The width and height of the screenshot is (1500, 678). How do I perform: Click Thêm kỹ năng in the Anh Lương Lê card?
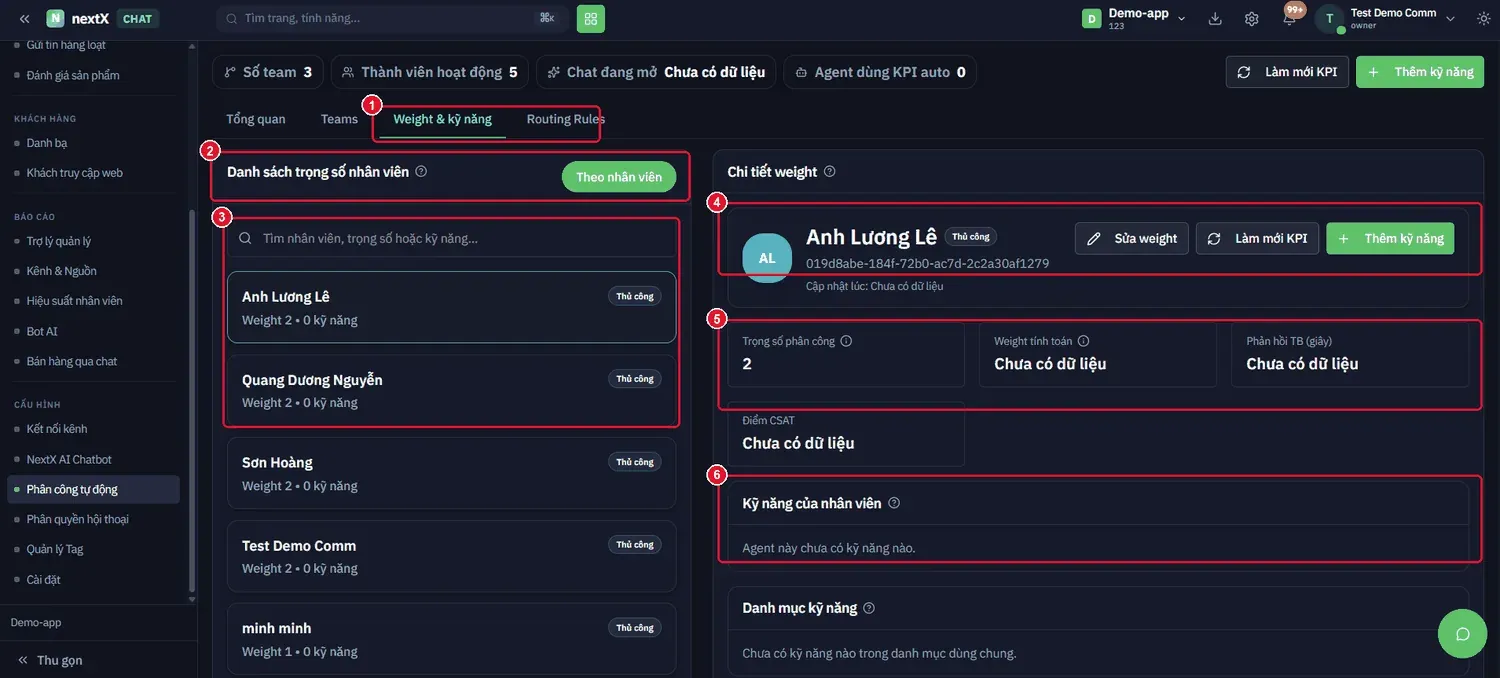[x=1390, y=238]
